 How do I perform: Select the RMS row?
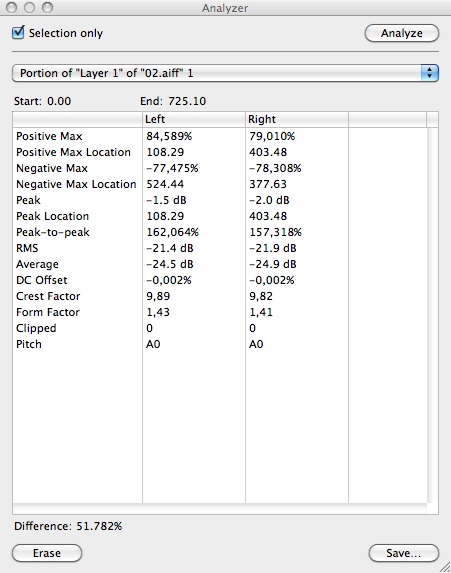220,248
